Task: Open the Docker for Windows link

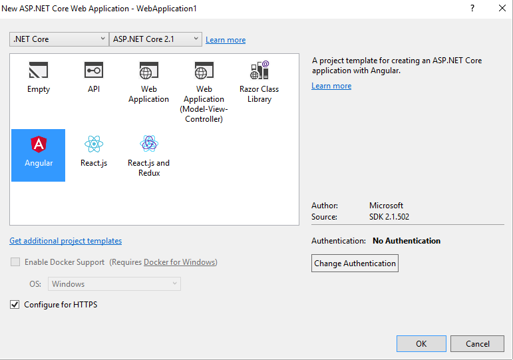Action: click(180, 262)
